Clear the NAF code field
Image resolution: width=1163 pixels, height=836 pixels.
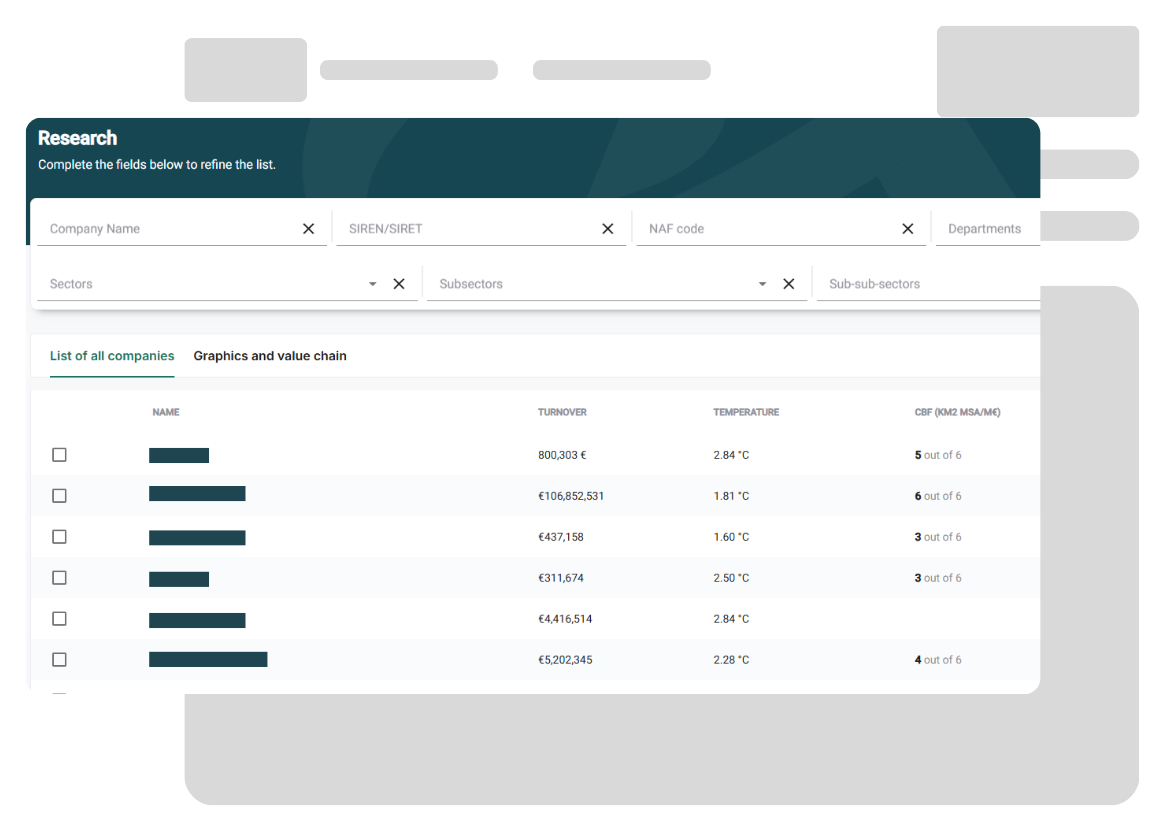pyautogui.click(x=907, y=228)
